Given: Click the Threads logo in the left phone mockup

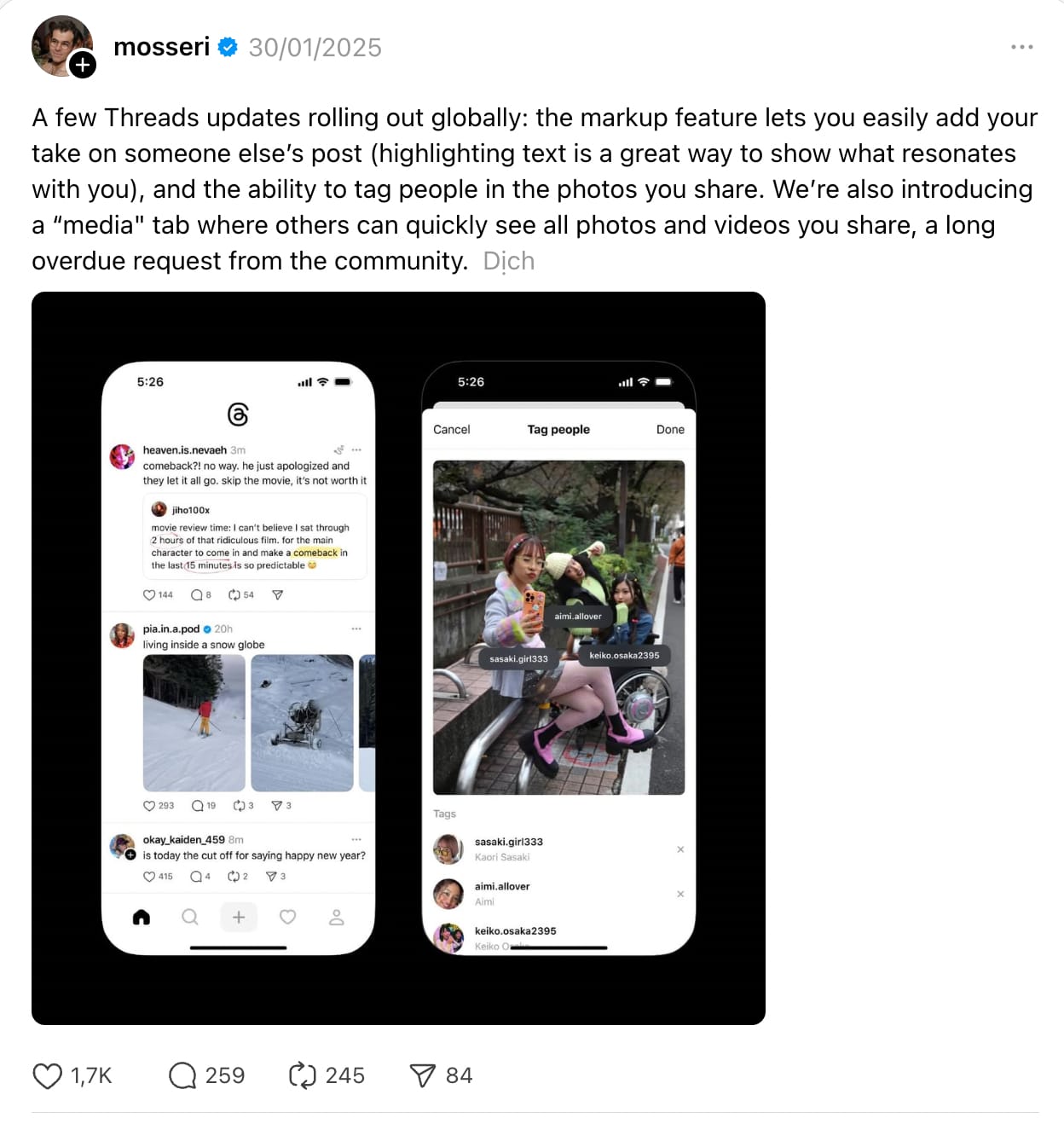Looking at the screenshot, I should coord(238,414).
